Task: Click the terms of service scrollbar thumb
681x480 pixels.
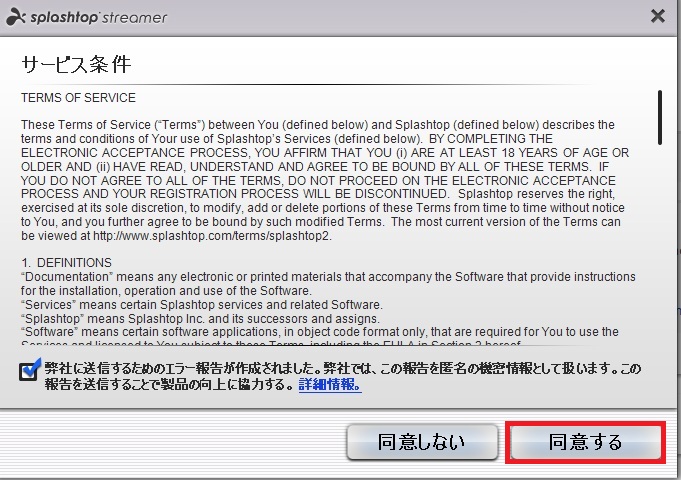Action: pos(660,117)
